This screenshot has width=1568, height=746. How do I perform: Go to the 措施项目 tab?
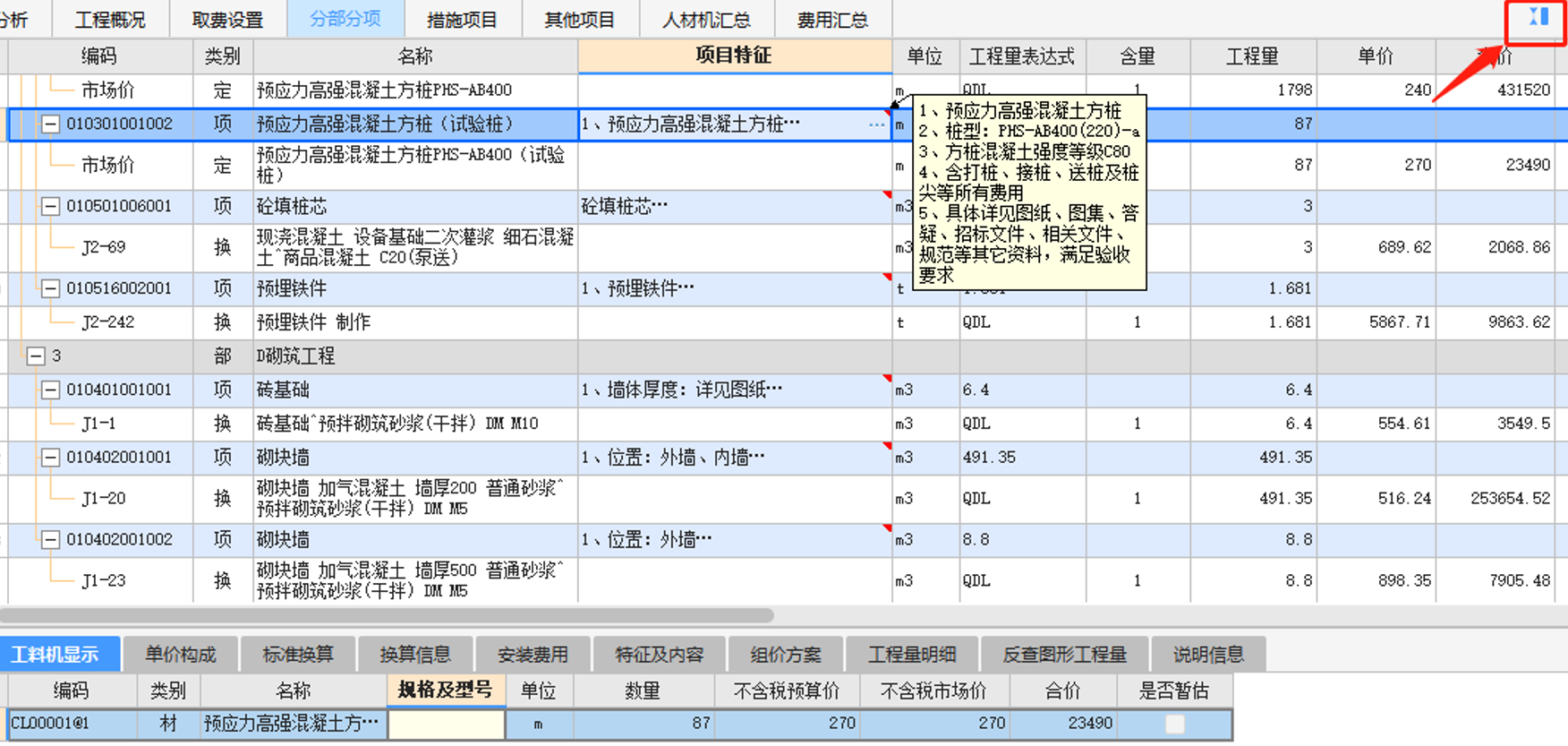click(462, 20)
